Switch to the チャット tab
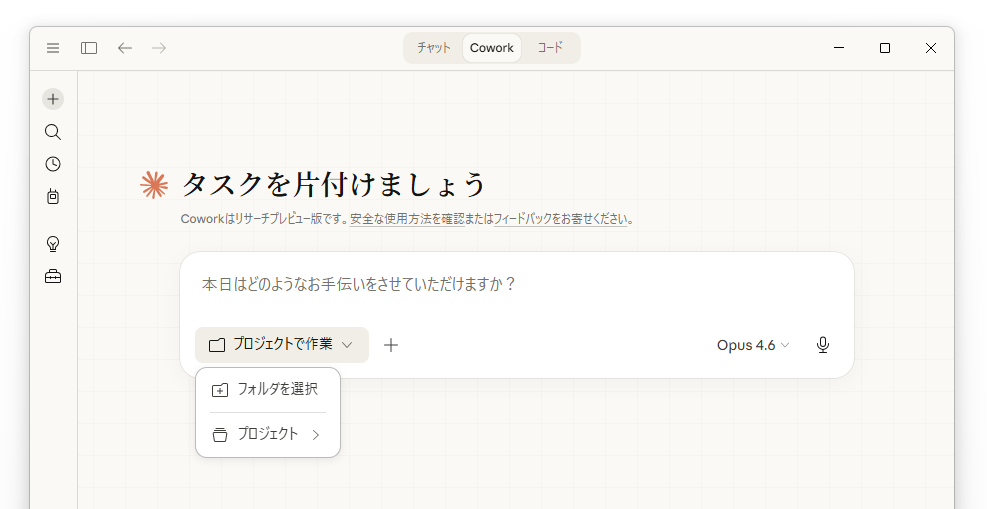This screenshot has width=987, height=509. point(434,48)
